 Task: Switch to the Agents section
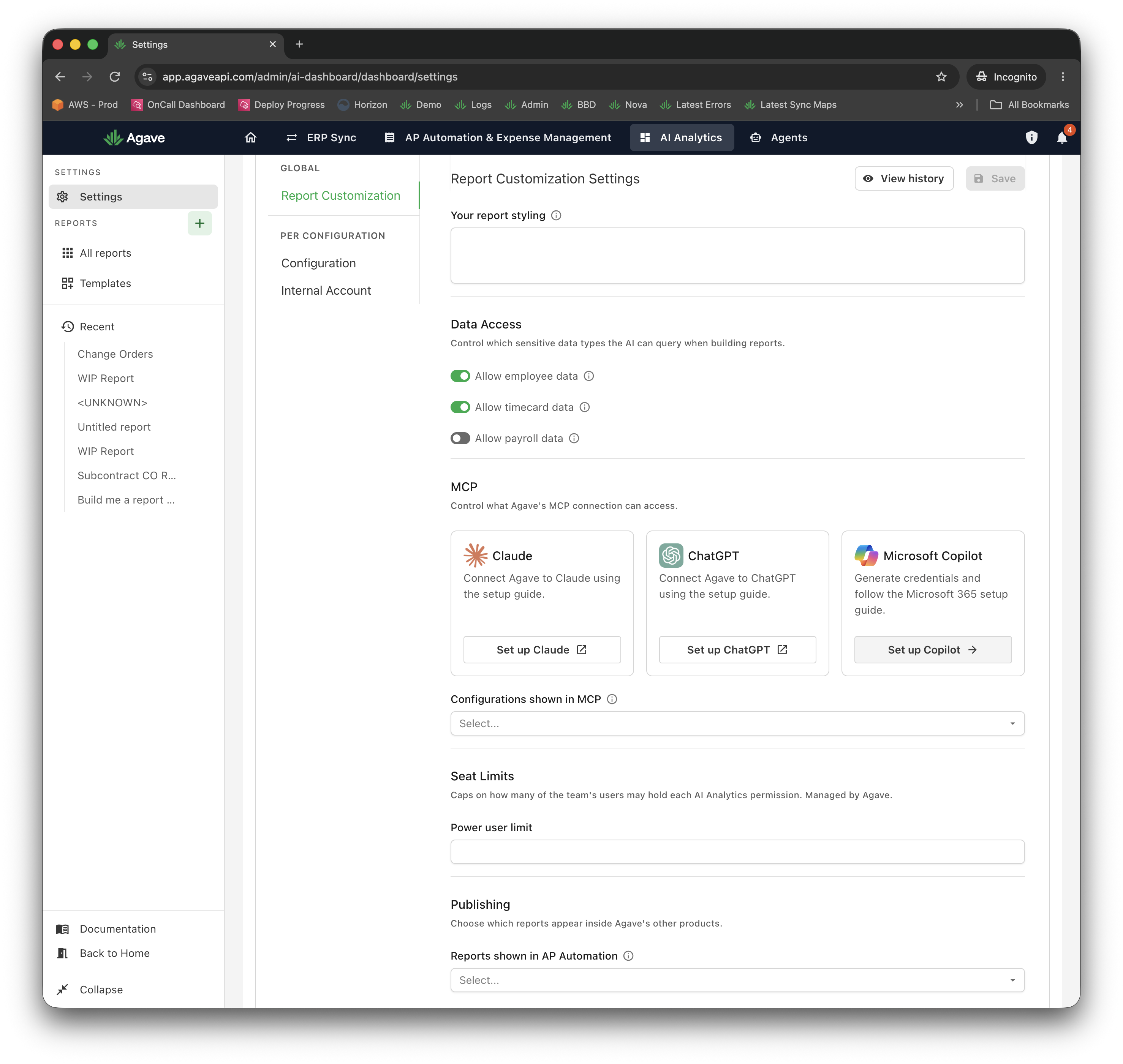click(779, 138)
